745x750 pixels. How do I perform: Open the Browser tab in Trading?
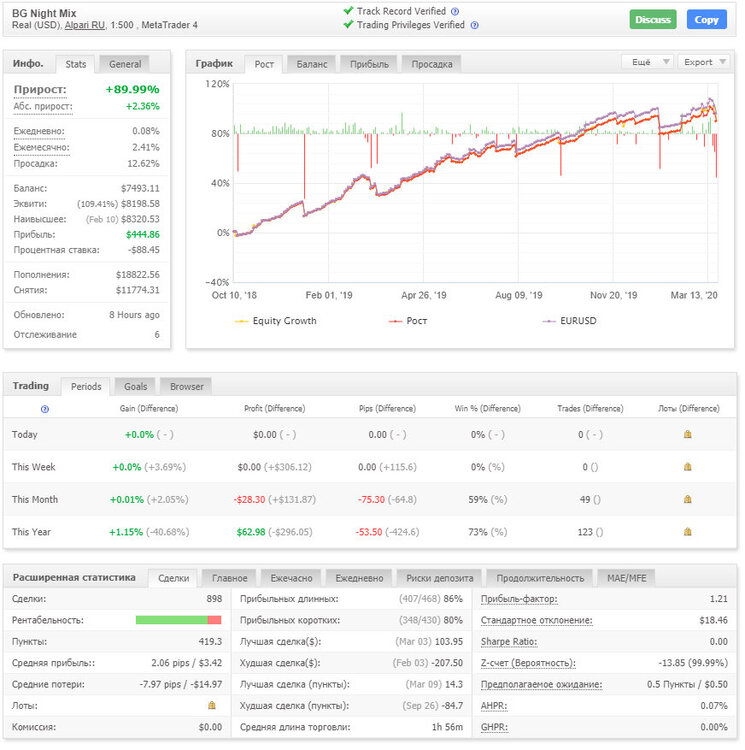click(x=186, y=386)
